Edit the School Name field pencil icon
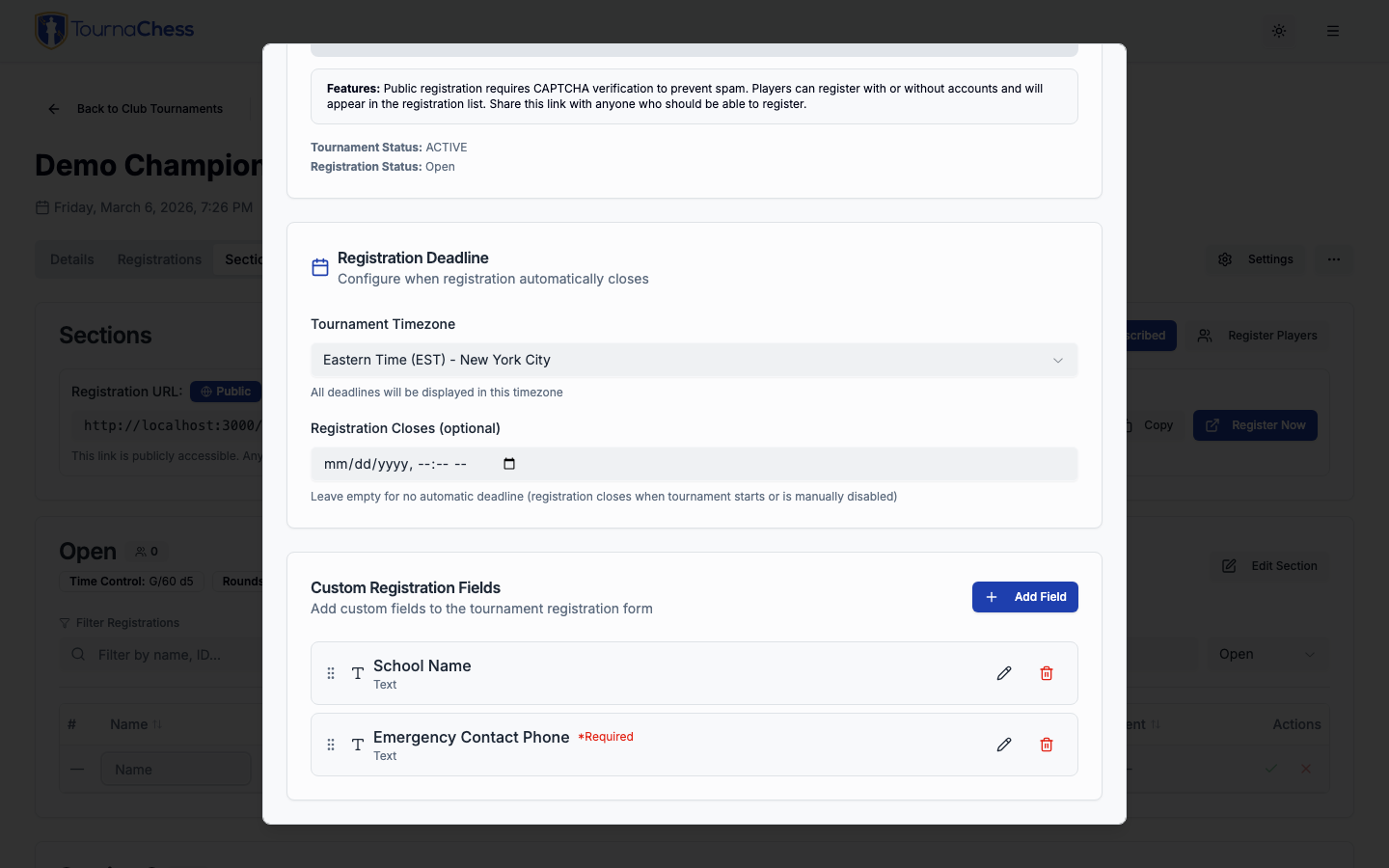 coord(1004,673)
